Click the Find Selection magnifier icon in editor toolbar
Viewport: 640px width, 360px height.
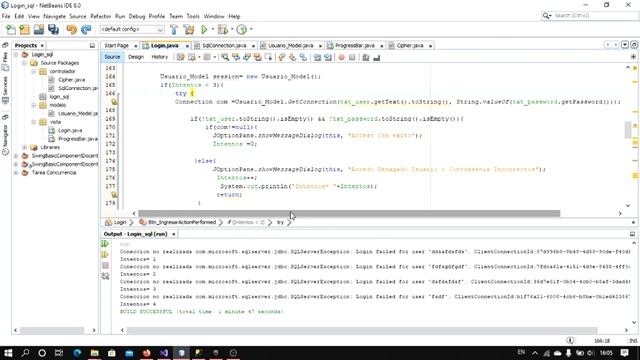click(x=225, y=57)
